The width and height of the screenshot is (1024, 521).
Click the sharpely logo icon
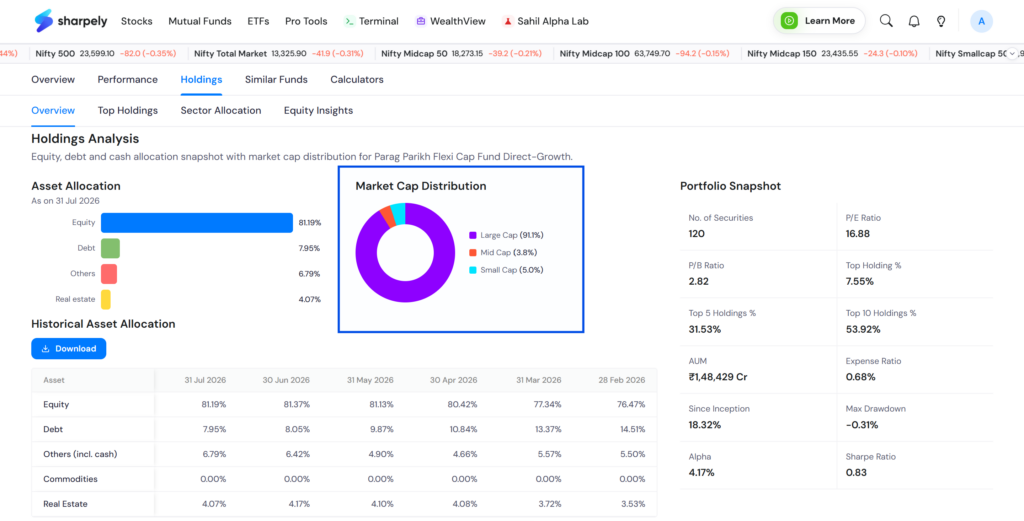point(43,21)
